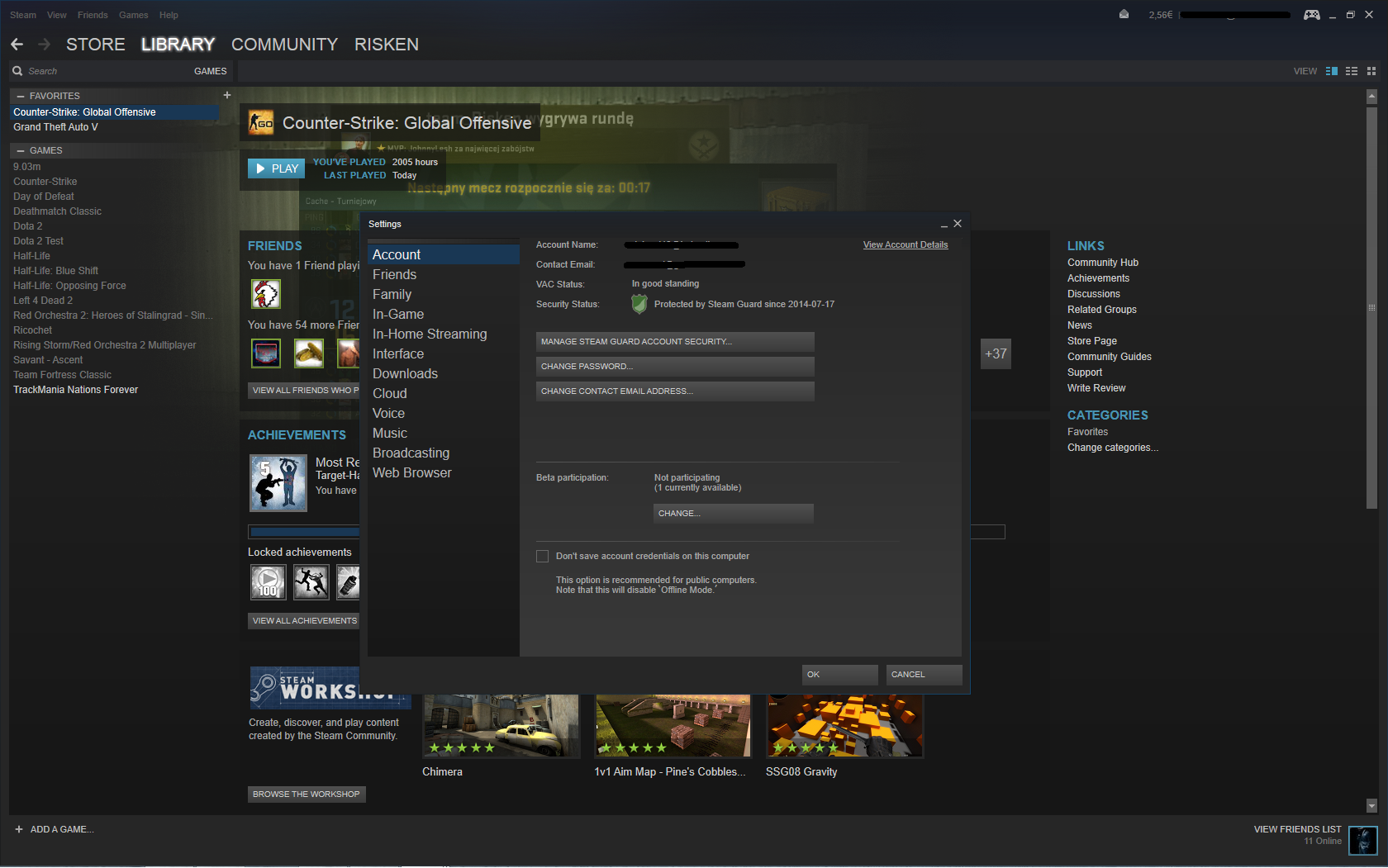Viewport: 1388px width, 868px height.
Task: Open the COMMUNITY tab
Action: coord(284,45)
